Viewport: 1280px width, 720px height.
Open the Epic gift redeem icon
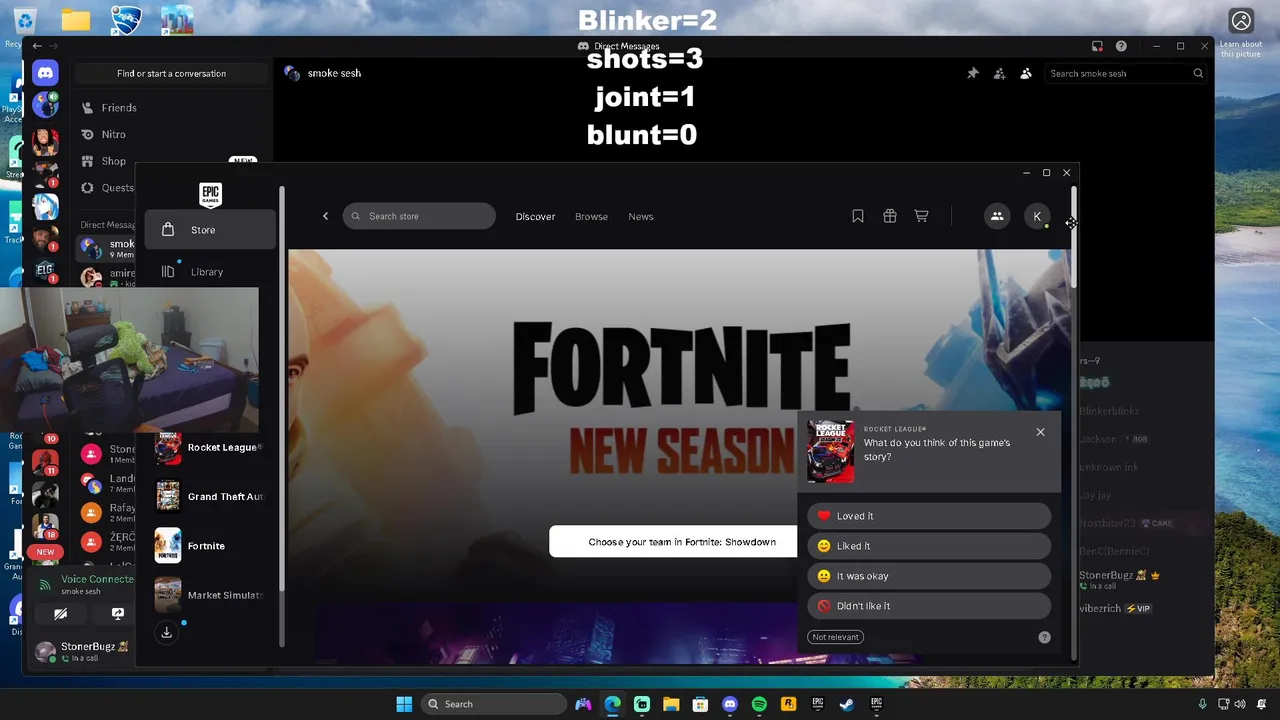[890, 216]
